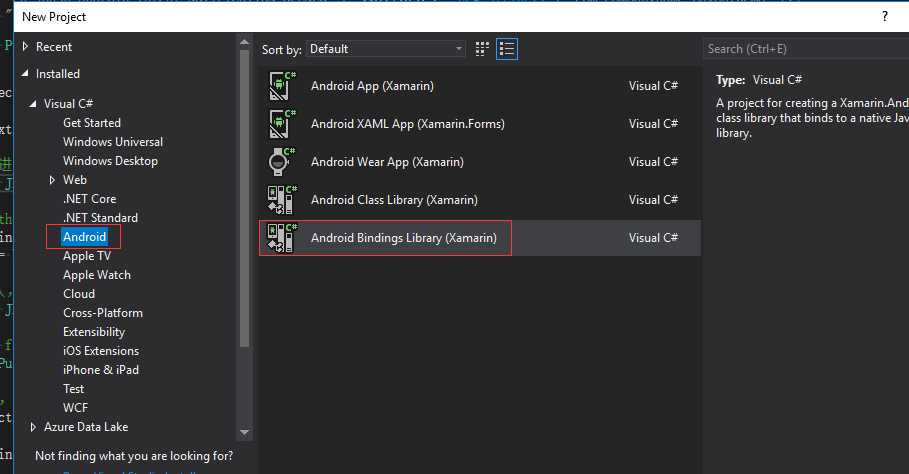
Task: Click the Android Wear App watch icon
Action: (x=282, y=162)
